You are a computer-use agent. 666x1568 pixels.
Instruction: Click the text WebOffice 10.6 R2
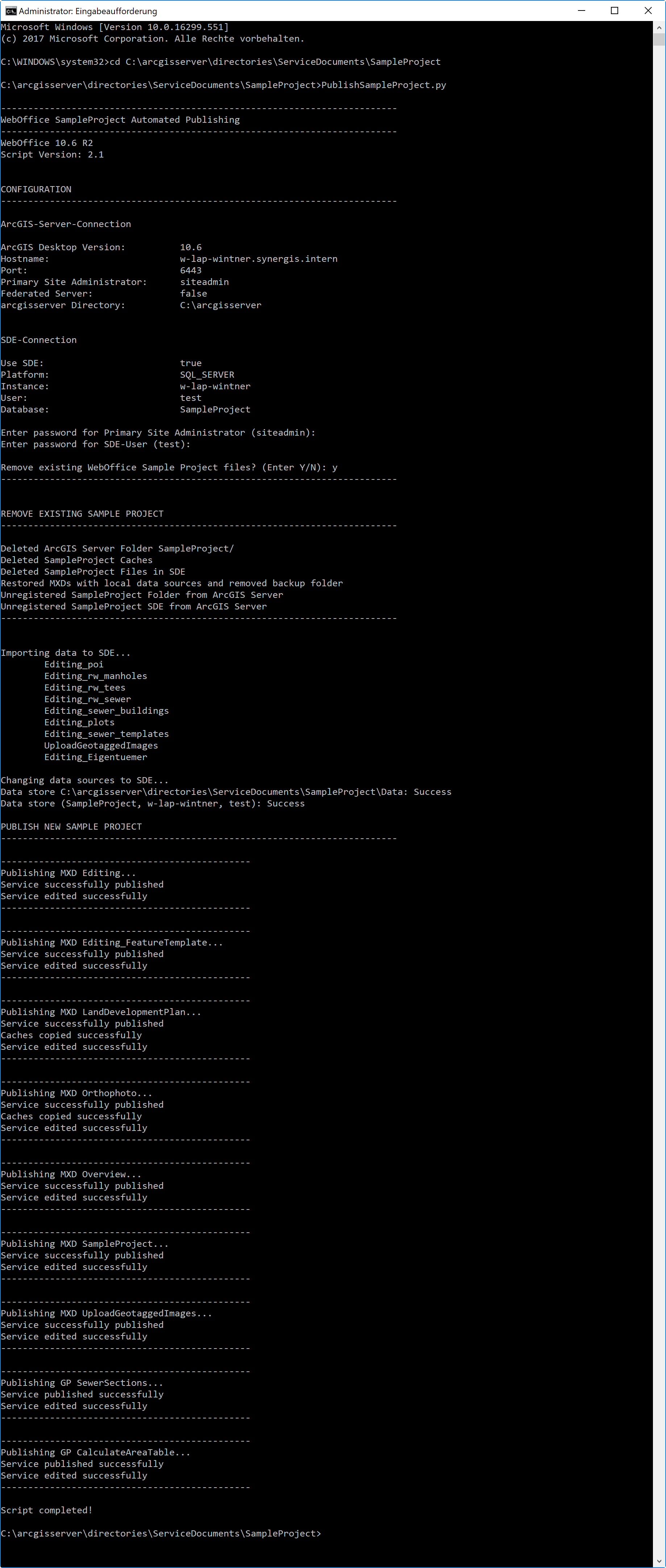(46, 142)
